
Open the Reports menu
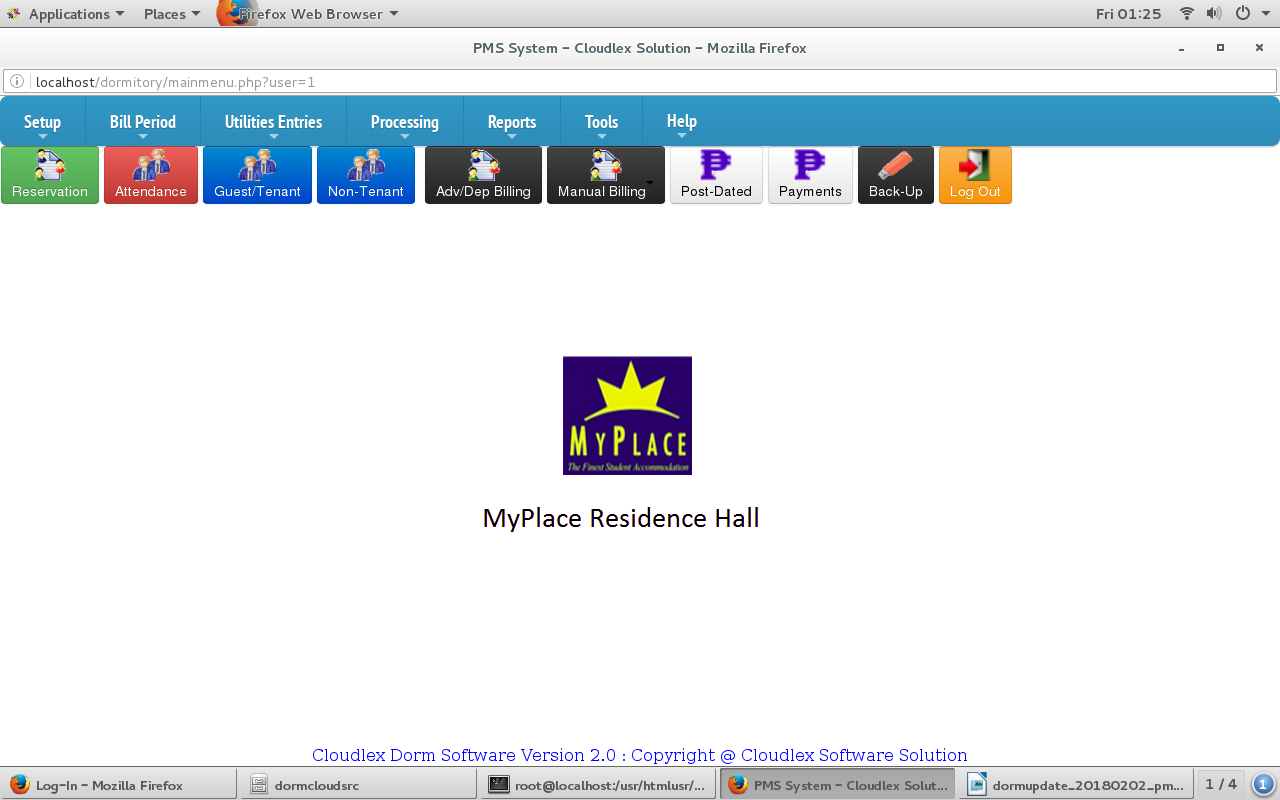512,122
